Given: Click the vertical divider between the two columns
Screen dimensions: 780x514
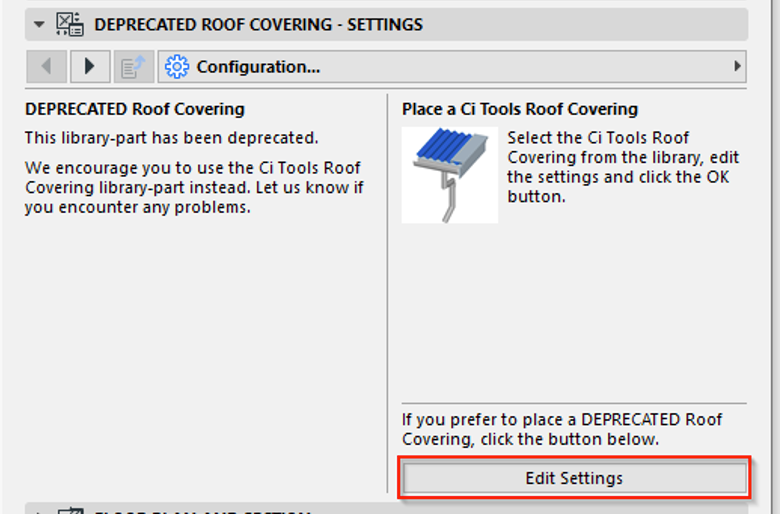Looking at the screenshot, I should click(x=388, y=294).
